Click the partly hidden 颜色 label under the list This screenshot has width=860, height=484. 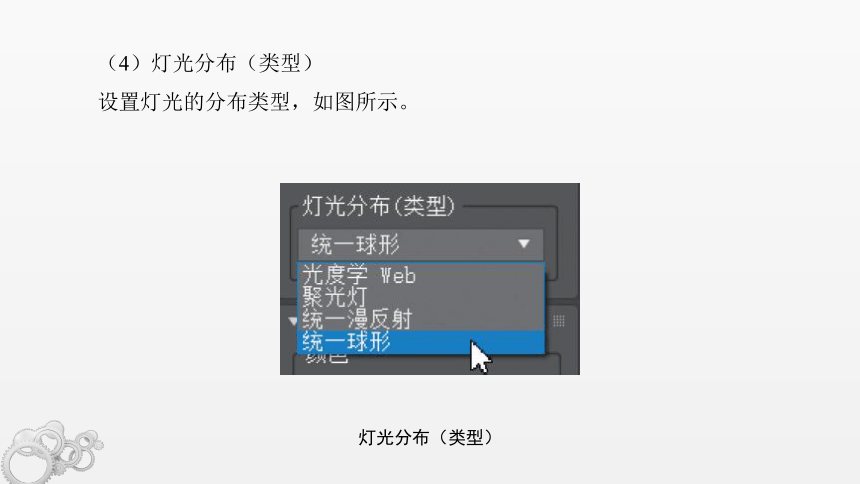tap(327, 358)
